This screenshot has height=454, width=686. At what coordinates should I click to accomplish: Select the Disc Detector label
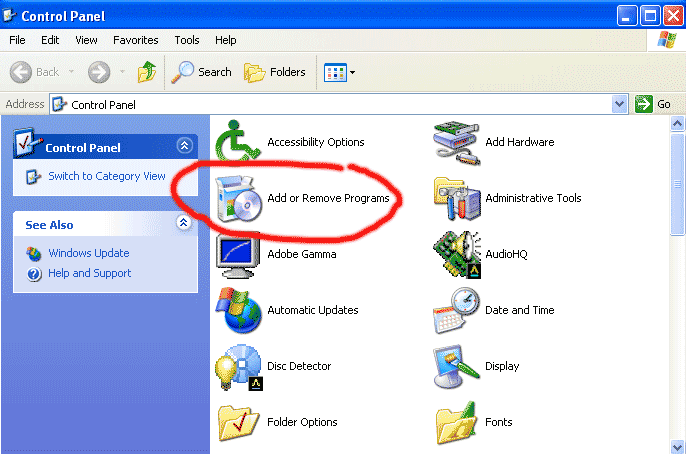coord(299,366)
